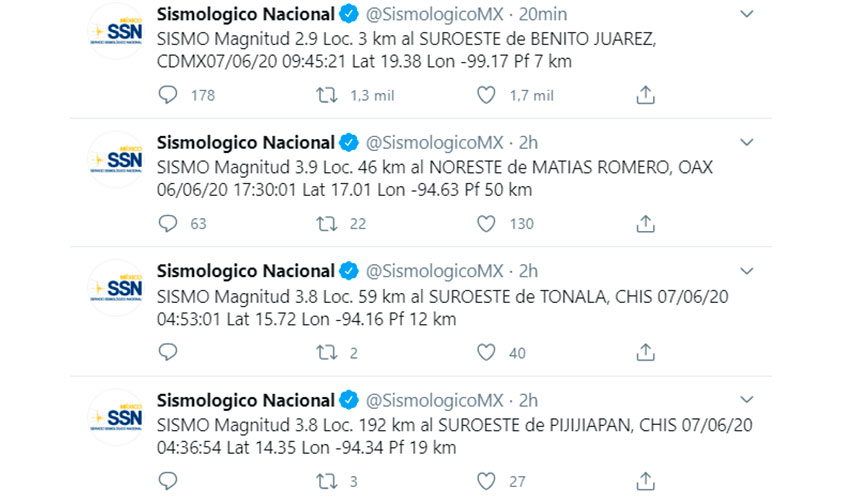This screenshot has width=843, height=504.
Task: Share the MATIAS ROMERO tweet
Action: tap(645, 223)
